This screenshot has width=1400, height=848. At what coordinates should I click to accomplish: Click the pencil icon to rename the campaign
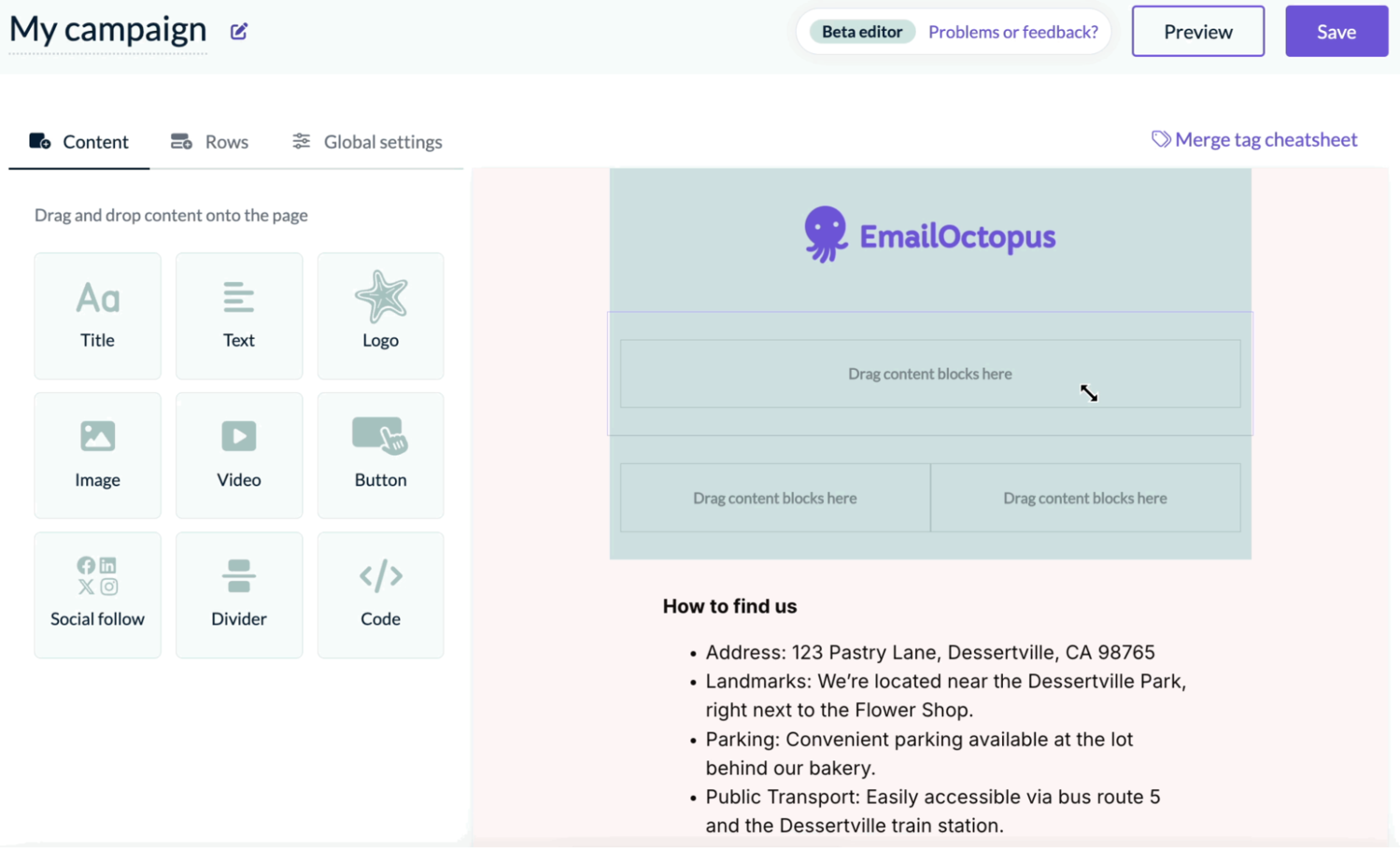(239, 31)
